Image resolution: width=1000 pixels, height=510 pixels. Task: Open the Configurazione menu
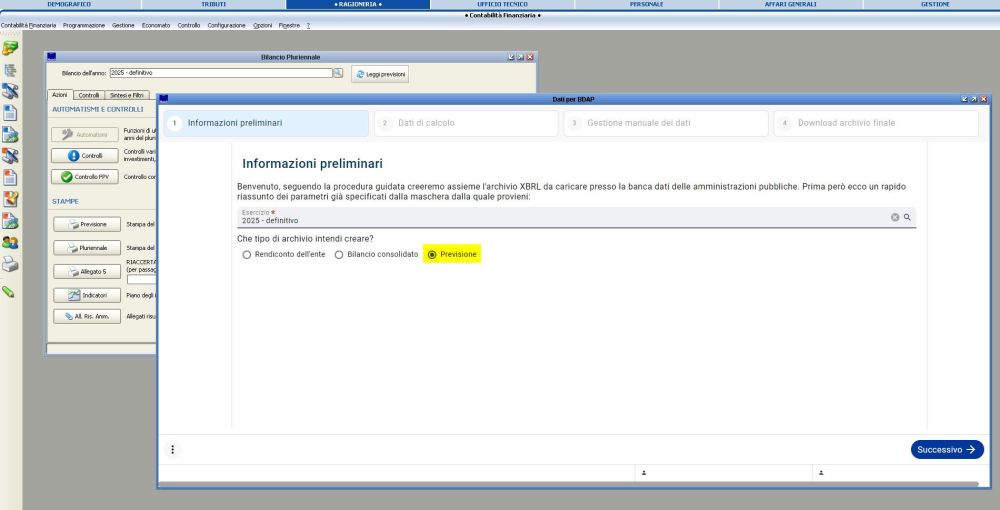[x=226, y=26]
